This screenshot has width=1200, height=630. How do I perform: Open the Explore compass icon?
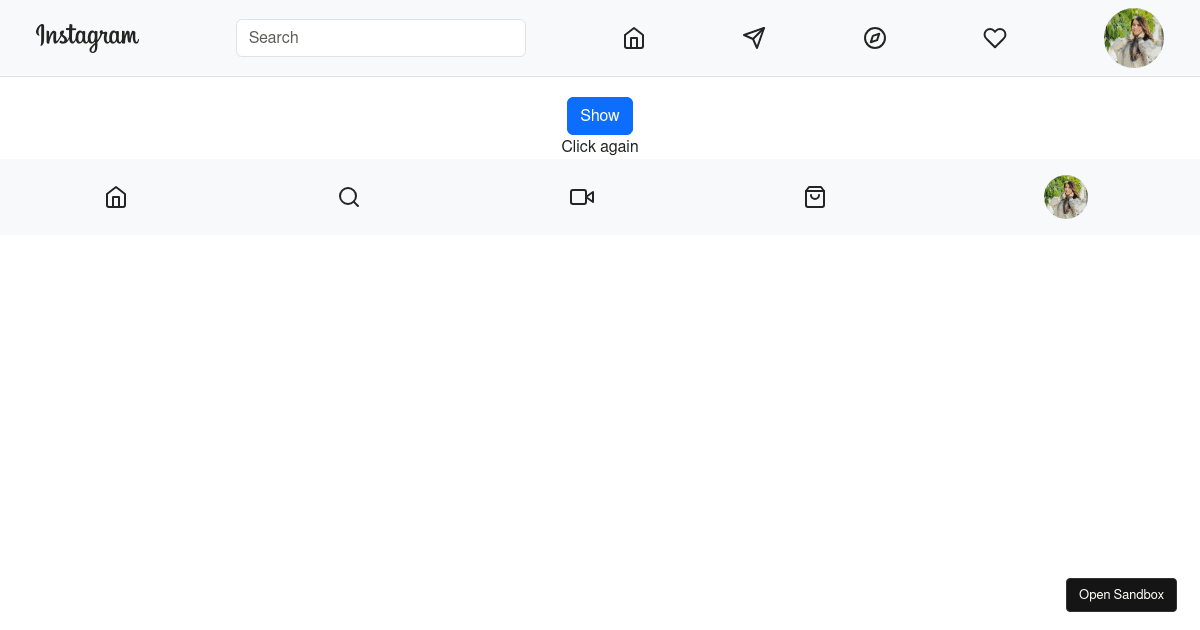click(x=875, y=38)
